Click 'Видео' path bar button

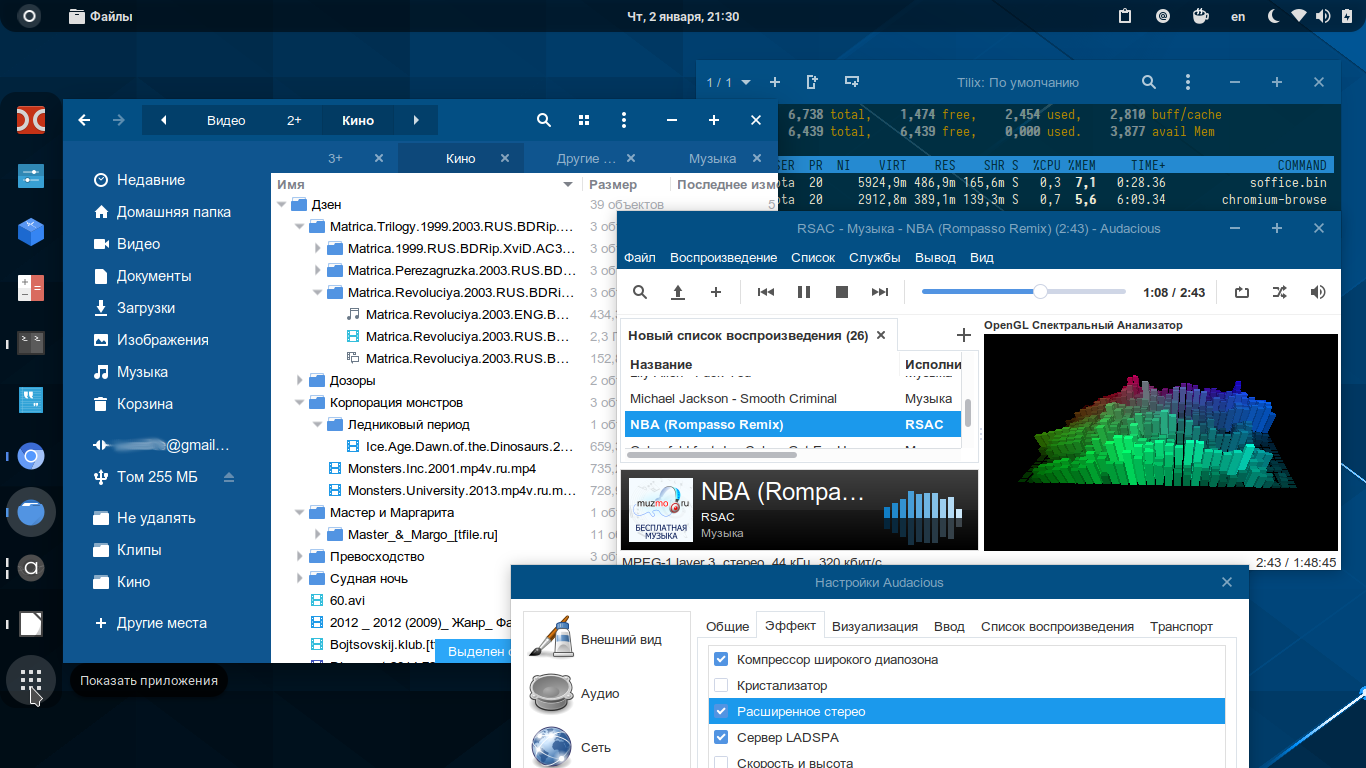[226, 120]
